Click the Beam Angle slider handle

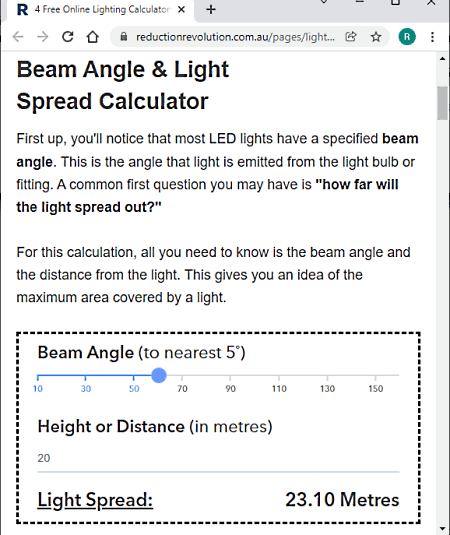tap(159, 375)
